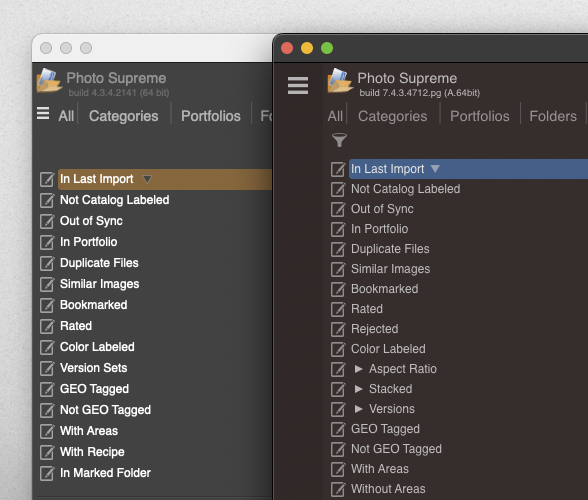The width and height of the screenshot is (588, 500).
Task: Select In Marked Folder in the left window
Action: (x=105, y=473)
